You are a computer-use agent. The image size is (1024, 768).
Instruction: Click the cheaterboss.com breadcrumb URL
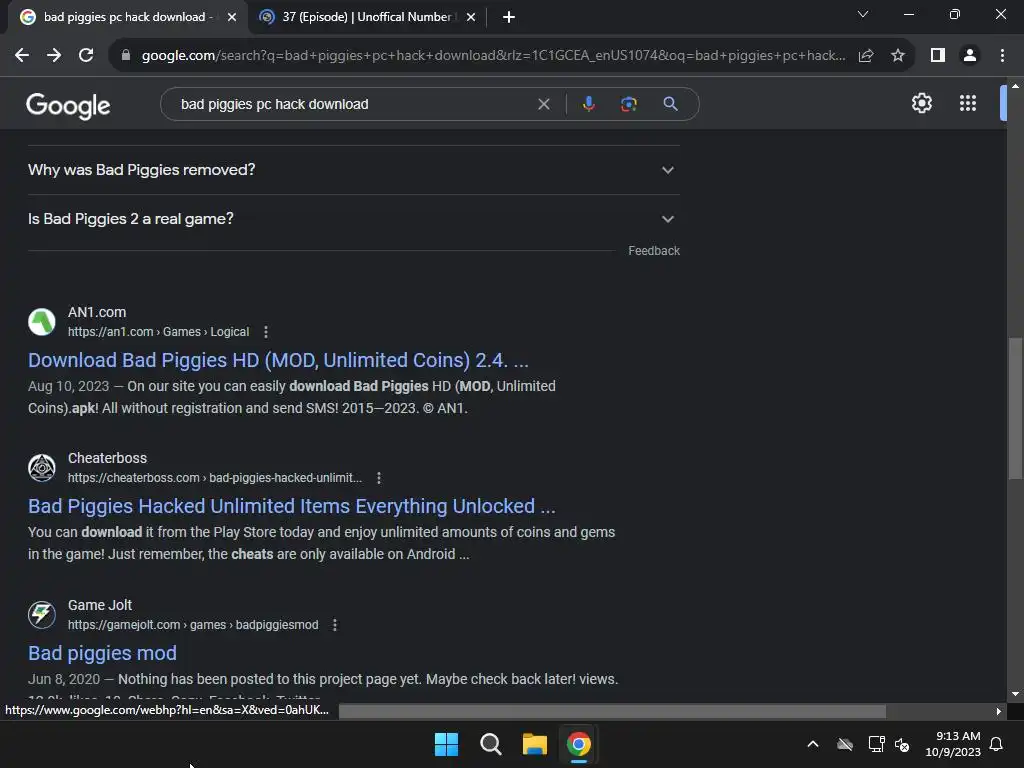[215, 478]
